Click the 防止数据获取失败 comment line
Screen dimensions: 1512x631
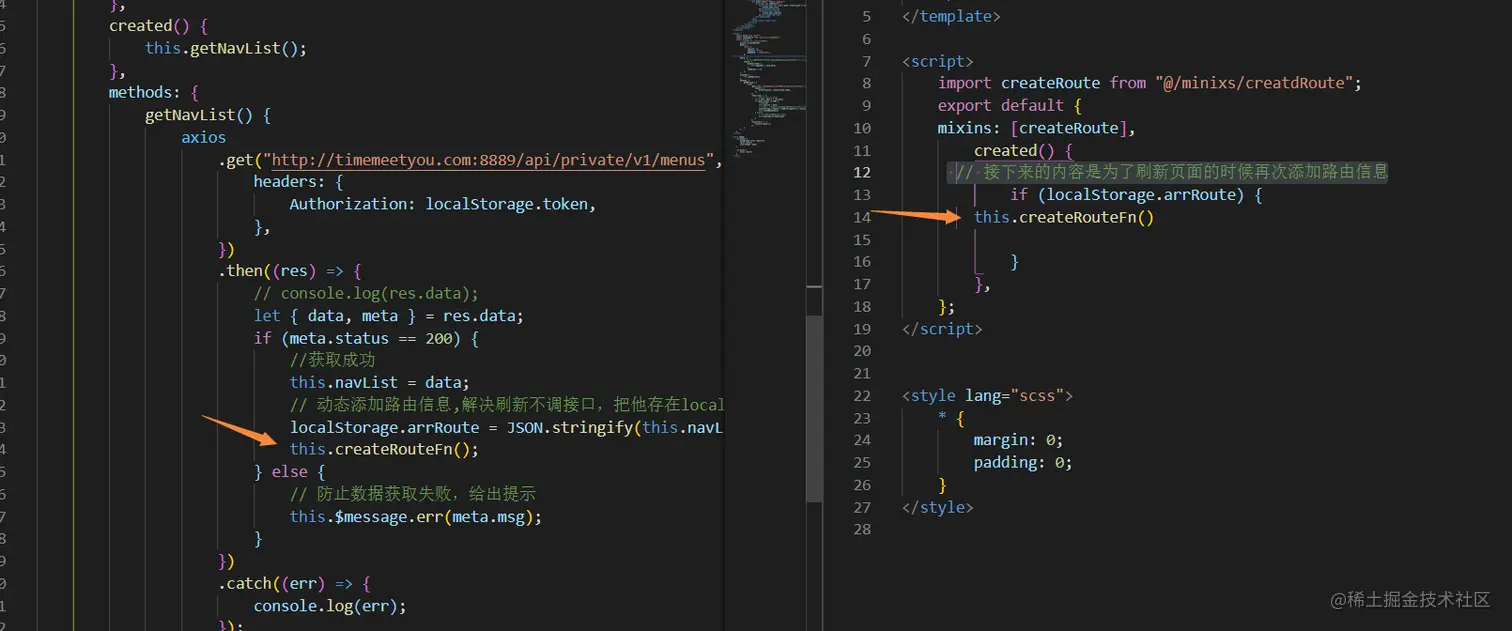[414, 494]
